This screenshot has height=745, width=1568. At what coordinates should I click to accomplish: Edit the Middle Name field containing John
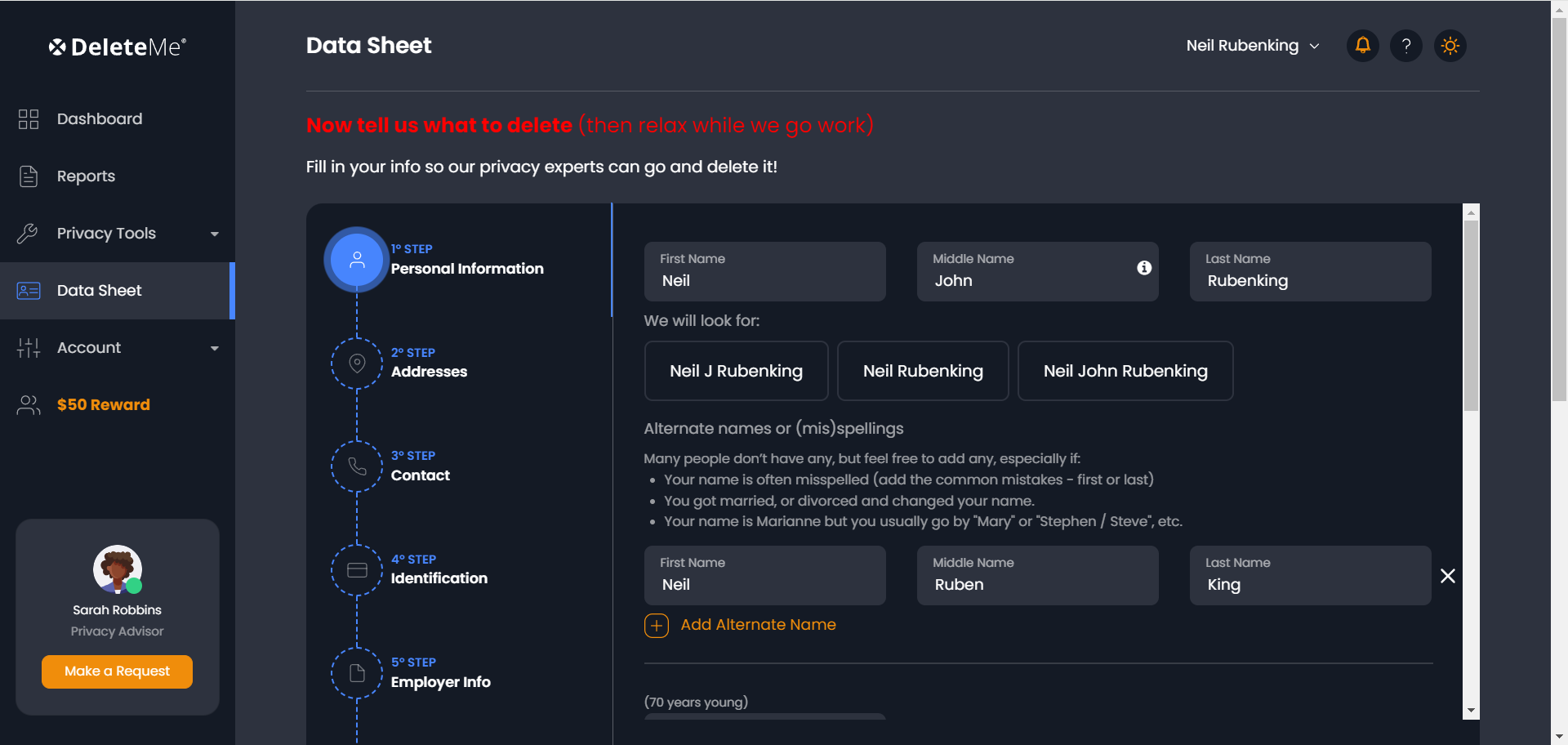coord(1038,271)
